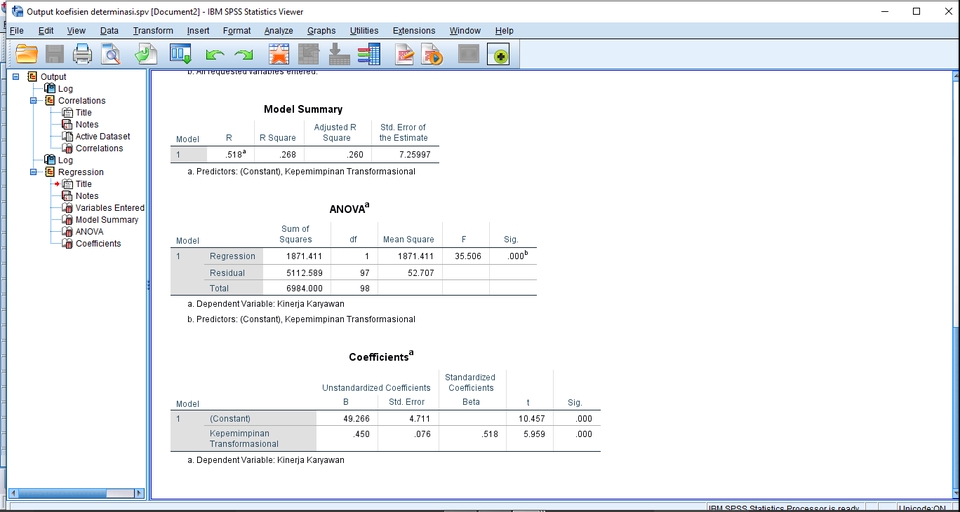The width and height of the screenshot is (960, 512).
Task: Click the greyed Go to Variable icon
Action: (339, 55)
